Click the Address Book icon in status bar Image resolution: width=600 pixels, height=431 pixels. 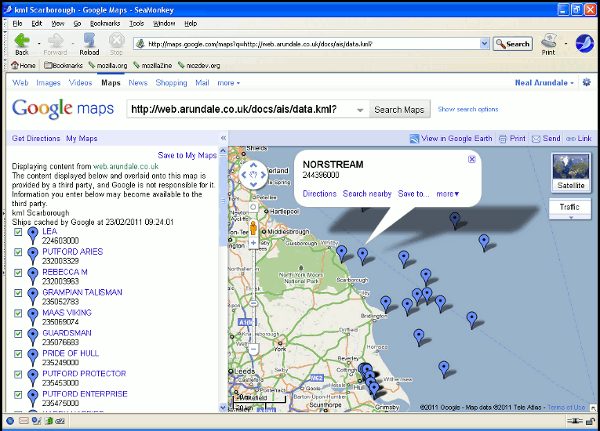coord(49,421)
